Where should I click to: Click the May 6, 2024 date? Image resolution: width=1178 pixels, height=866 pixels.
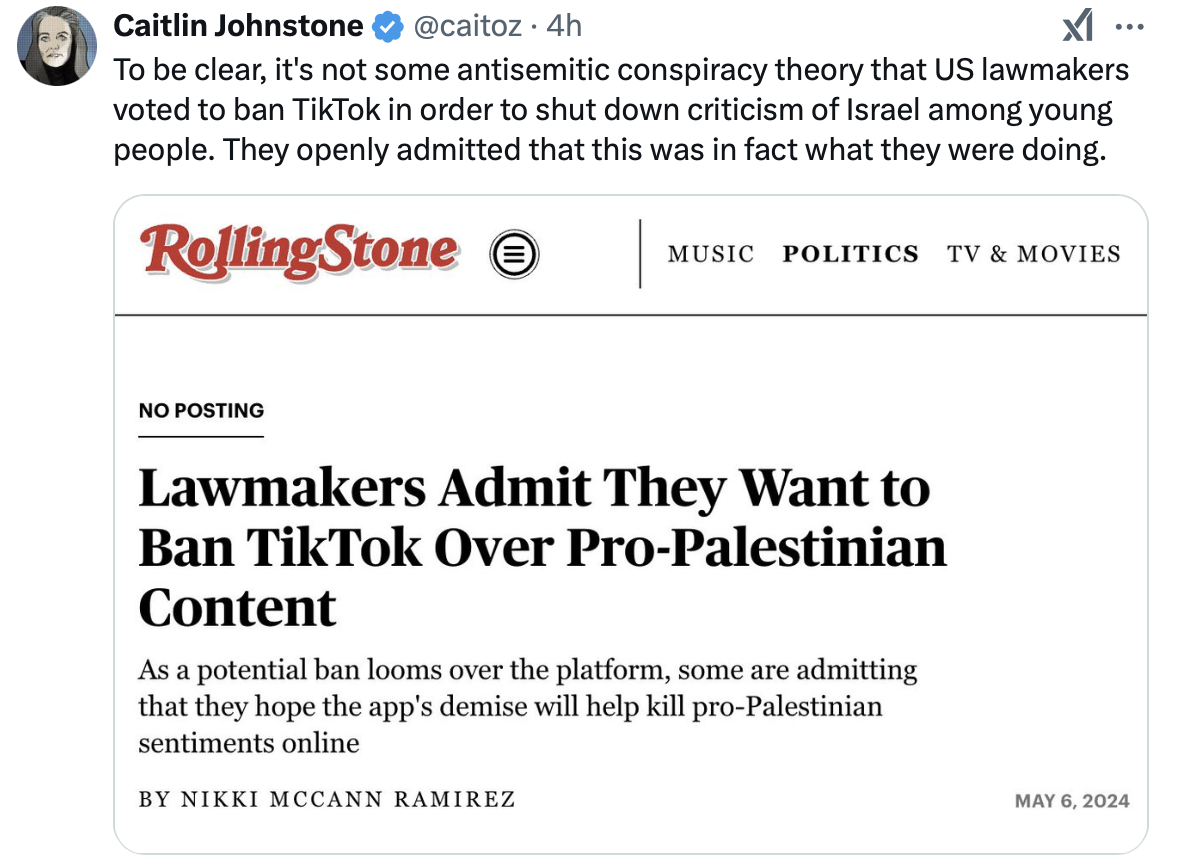click(x=1072, y=801)
